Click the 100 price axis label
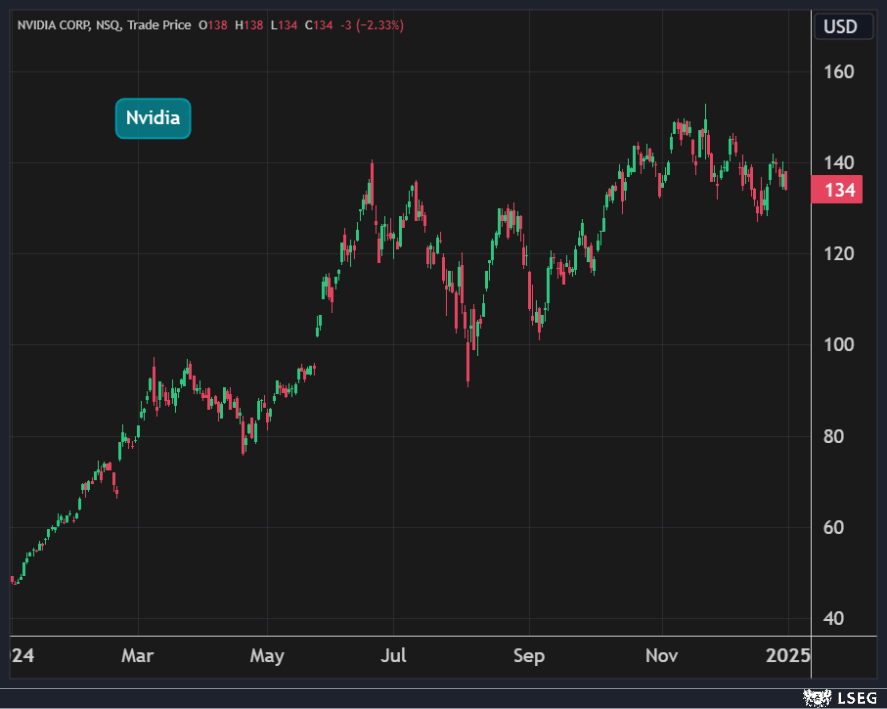The width and height of the screenshot is (887, 709). coord(840,345)
